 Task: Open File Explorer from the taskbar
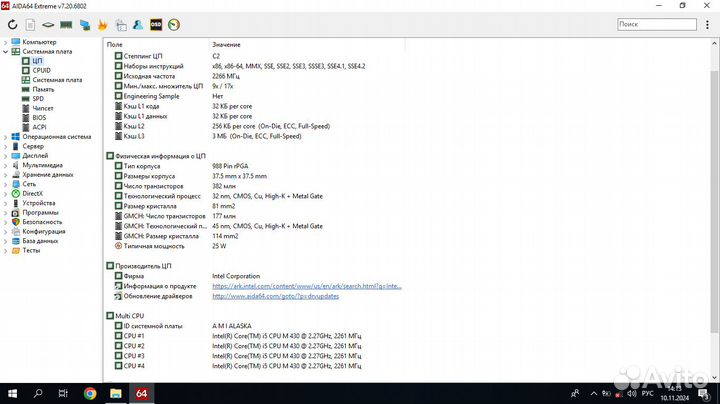(x=116, y=393)
